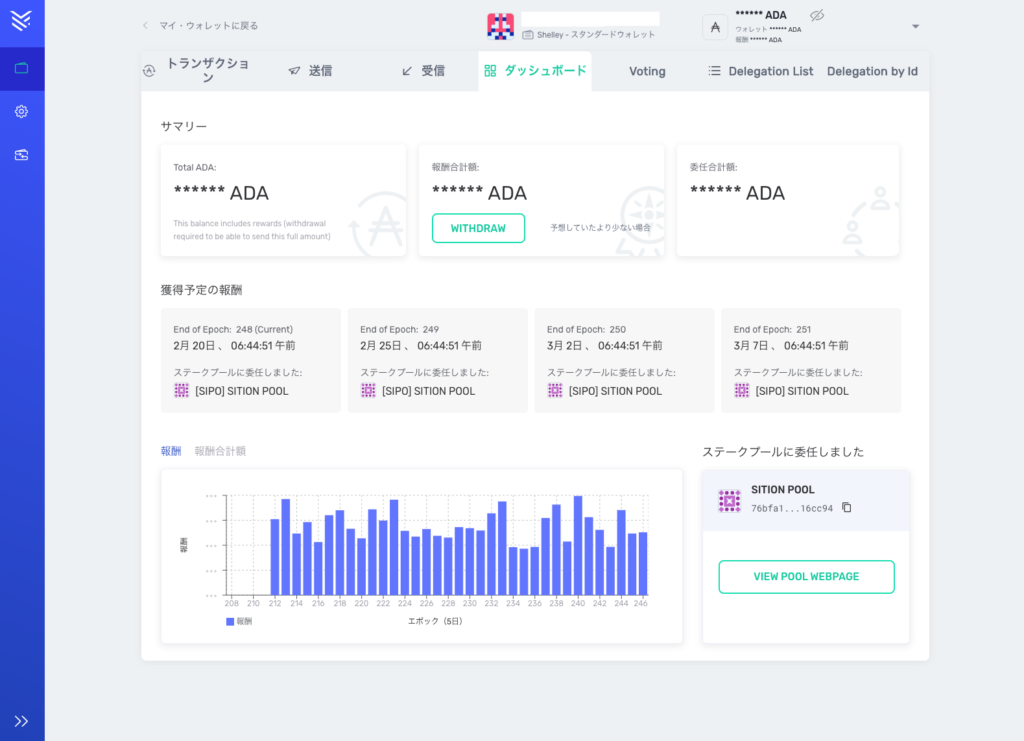Copy the SITION POOL id

[847, 508]
